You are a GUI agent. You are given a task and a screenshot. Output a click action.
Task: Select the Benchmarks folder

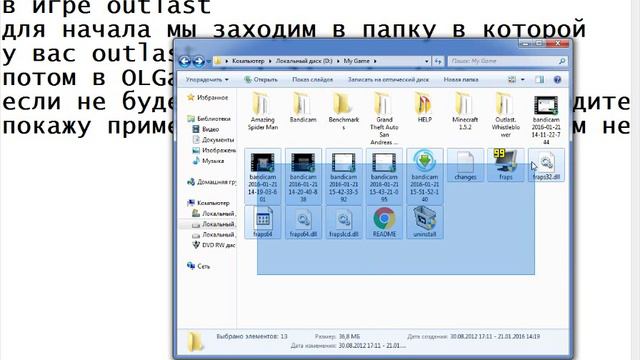343,112
